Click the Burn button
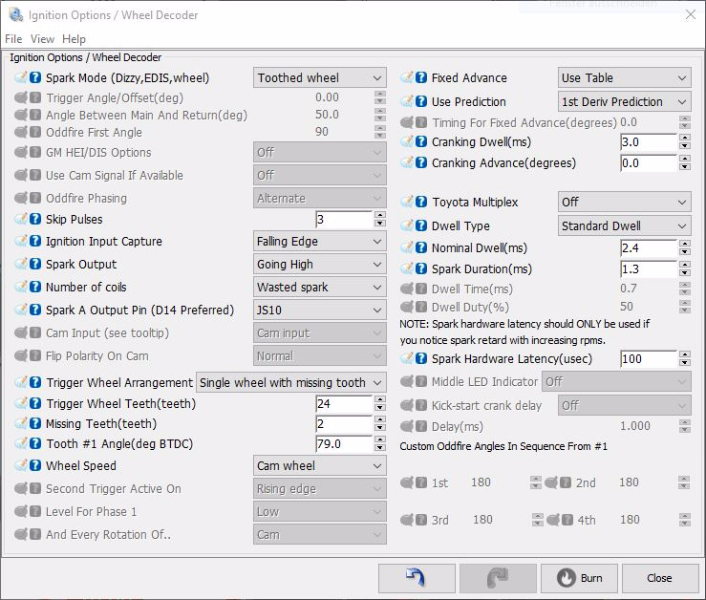706x600 pixels. pyautogui.click(x=578, y=578)
